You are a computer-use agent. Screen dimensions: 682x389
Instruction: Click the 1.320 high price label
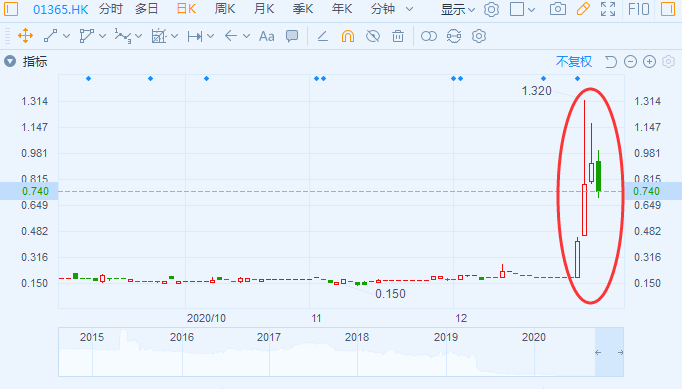[x=536, y=91]
